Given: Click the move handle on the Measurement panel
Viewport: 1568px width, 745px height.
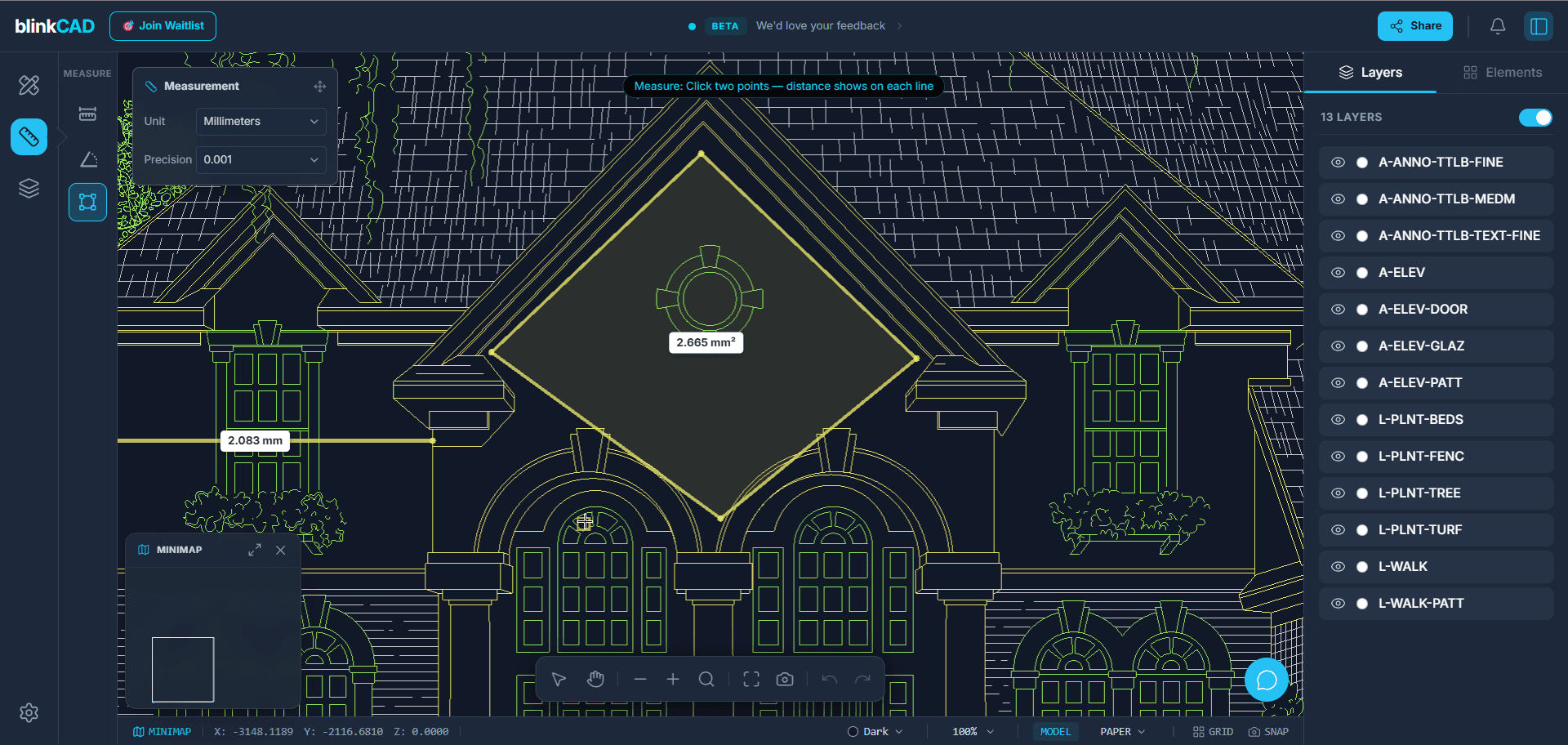Looking at the screenshot, I should [x=320, y=86].
